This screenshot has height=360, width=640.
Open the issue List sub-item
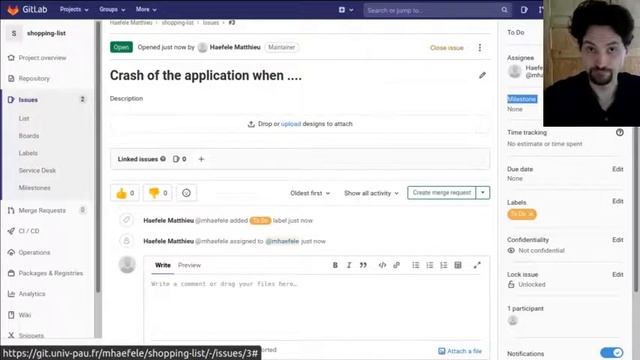click(x=24, y=118)
